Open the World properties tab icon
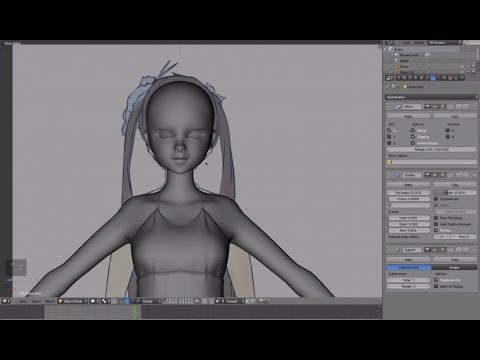480x360 pixels. 416,78
